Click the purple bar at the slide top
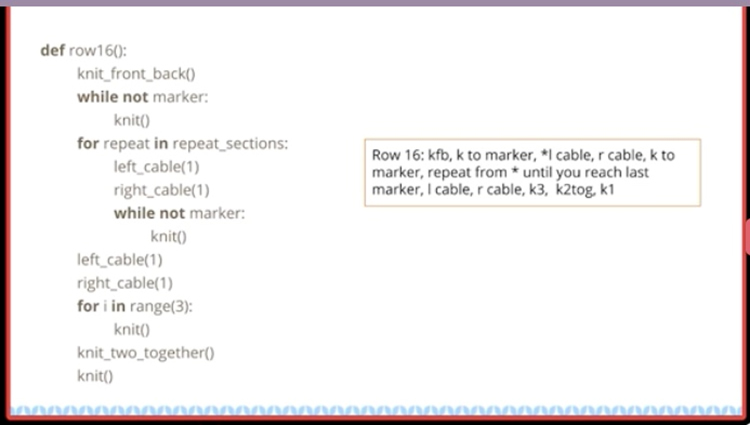The image size is (750, 425). (x=375, y=3)
